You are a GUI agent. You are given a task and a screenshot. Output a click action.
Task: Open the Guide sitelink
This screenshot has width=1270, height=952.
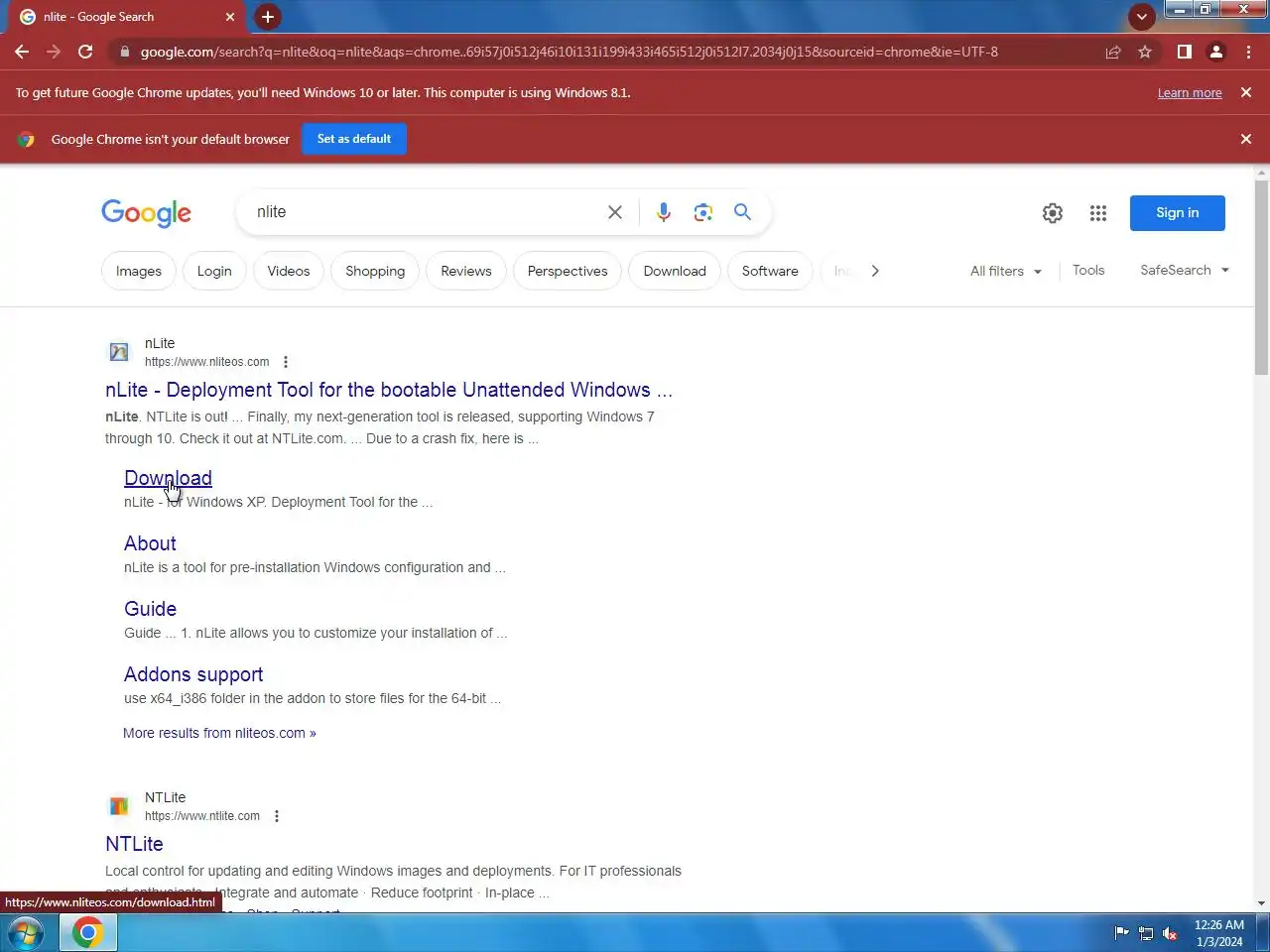[150, 609]
